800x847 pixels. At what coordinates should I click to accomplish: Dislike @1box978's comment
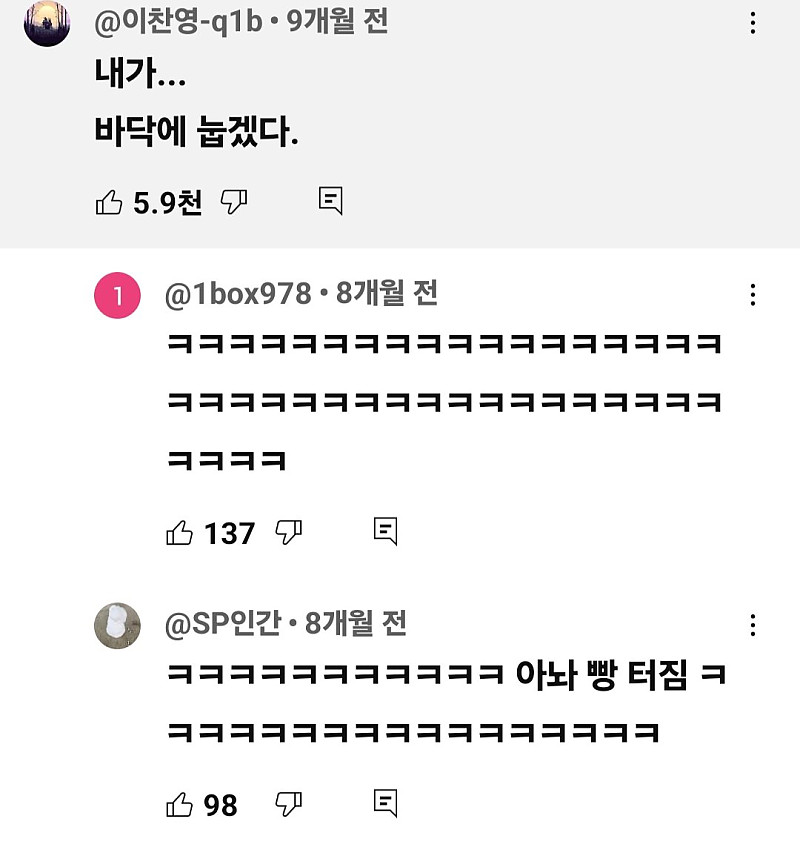(290, 535)
